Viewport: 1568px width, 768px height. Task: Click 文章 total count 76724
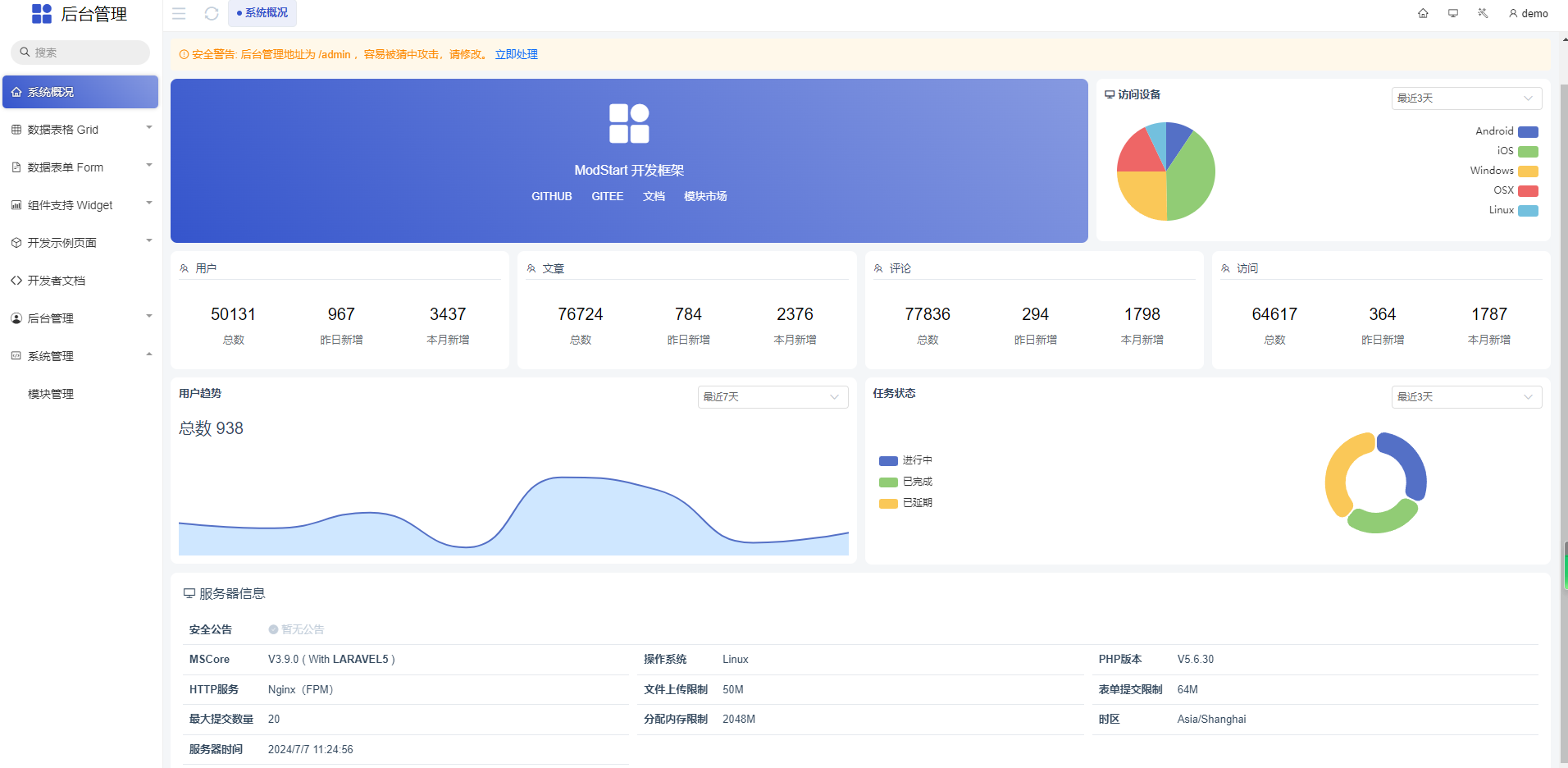coord(581,314)
